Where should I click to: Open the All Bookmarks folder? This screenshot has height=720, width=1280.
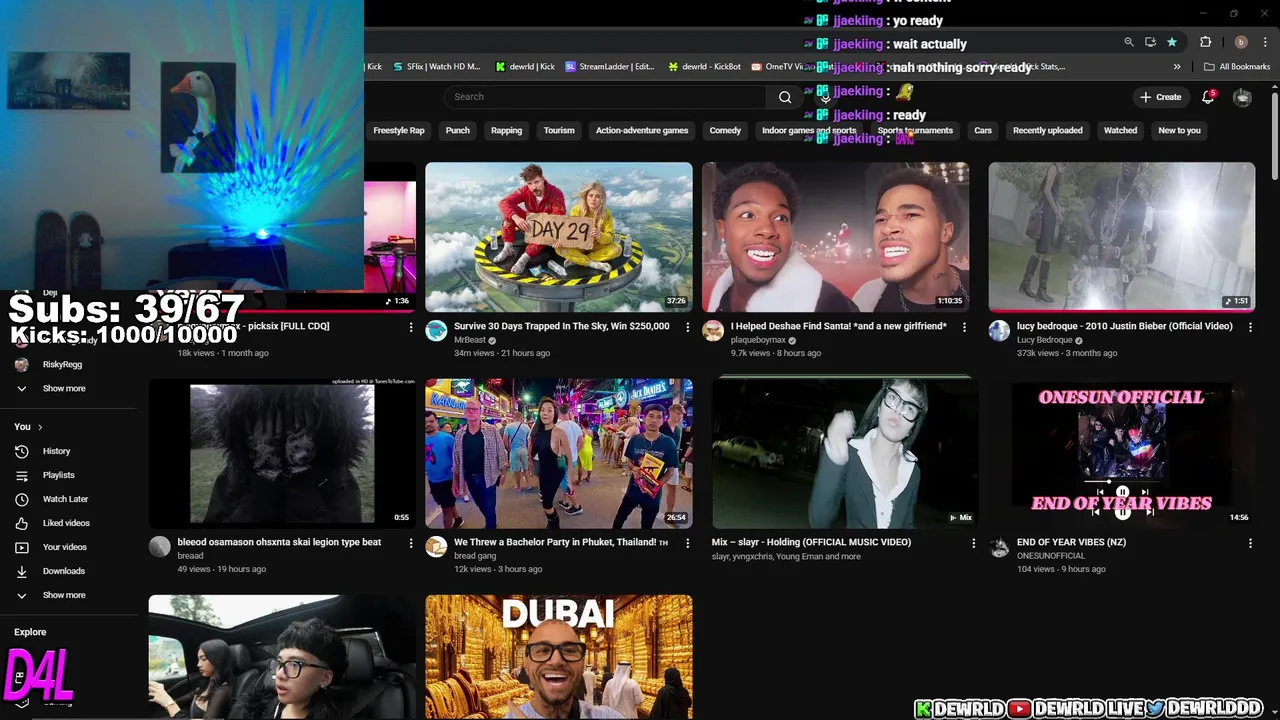point(1237,67)
